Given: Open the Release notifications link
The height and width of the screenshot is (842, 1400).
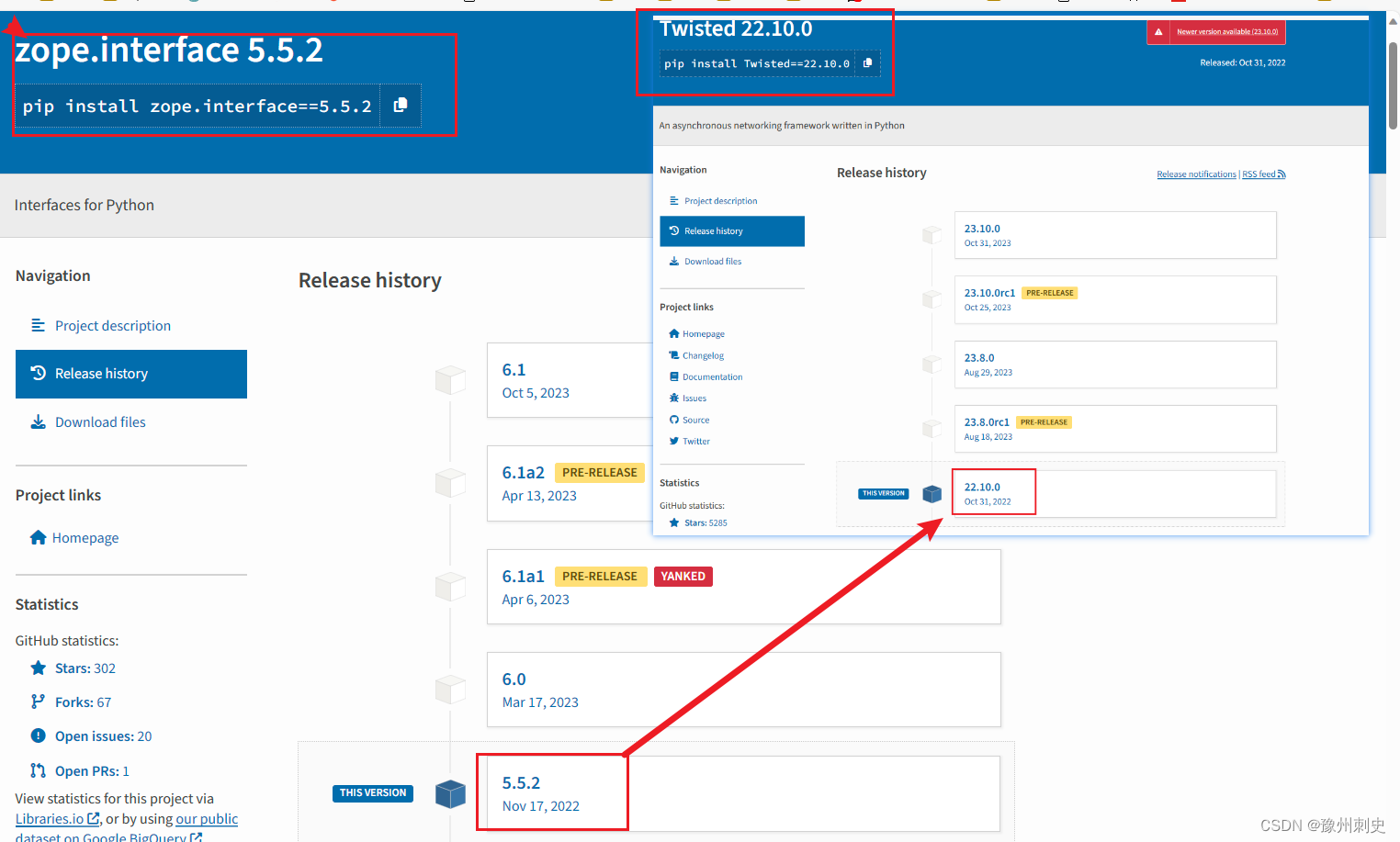Looking at the screenshot, I should tap(1196, 174).
